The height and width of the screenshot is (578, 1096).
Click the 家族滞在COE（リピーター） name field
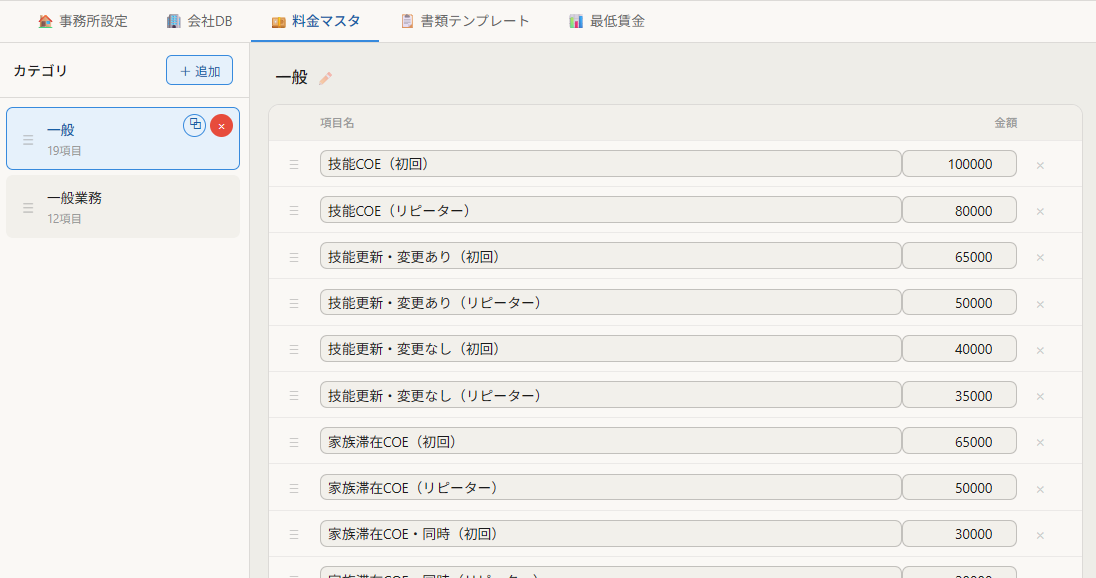pyautogui.click(x=611, y=487)
